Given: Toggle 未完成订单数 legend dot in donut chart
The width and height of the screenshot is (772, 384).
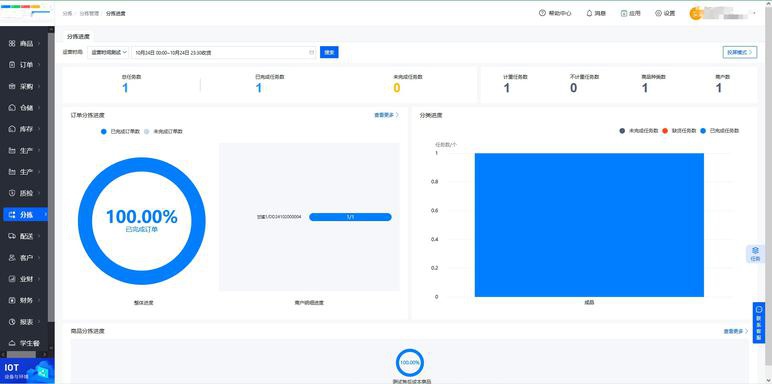Looking at the screenshot, I should (x=146, y=131).
